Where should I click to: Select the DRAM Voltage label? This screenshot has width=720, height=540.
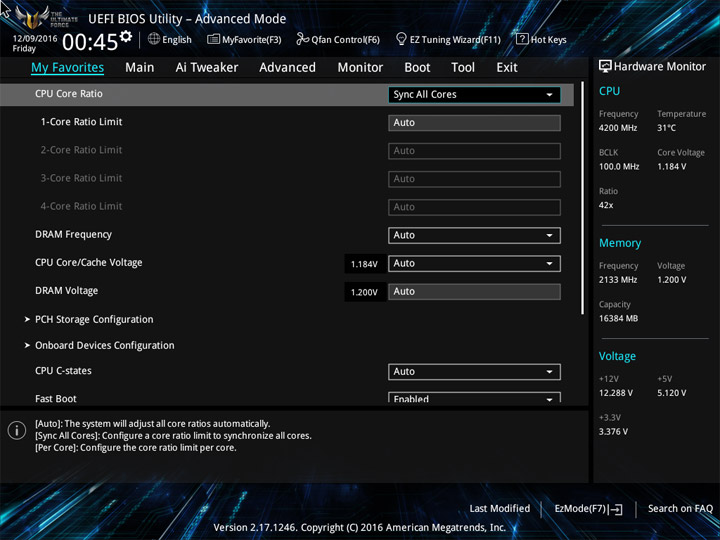pos(67,291)
